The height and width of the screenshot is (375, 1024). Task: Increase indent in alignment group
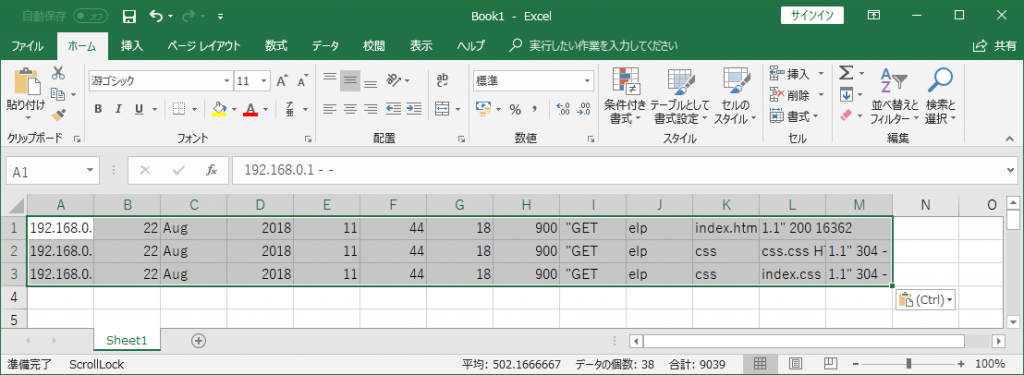click(x=413, y=108)
